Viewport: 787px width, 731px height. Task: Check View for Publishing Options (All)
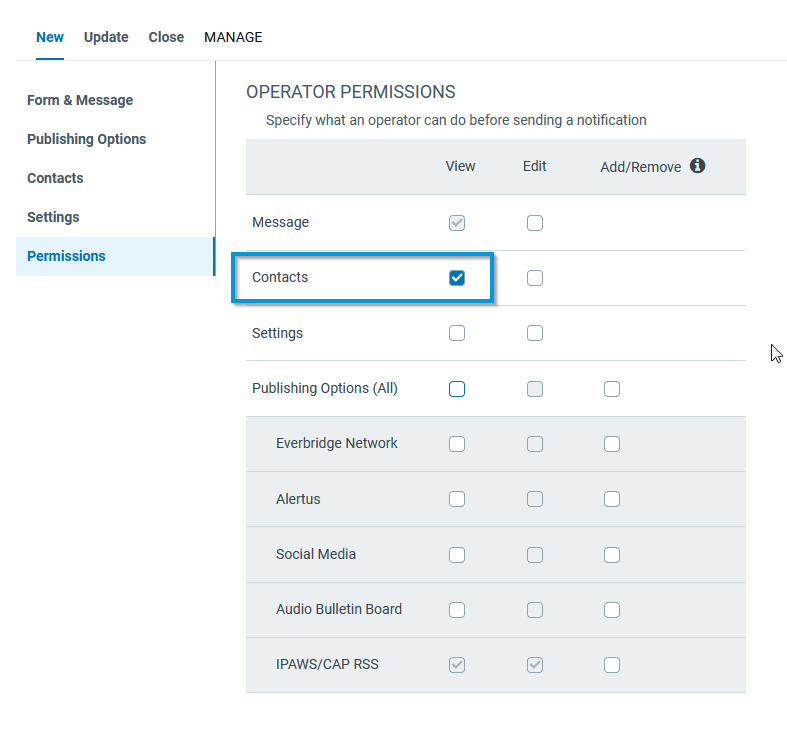pos(457,389)
